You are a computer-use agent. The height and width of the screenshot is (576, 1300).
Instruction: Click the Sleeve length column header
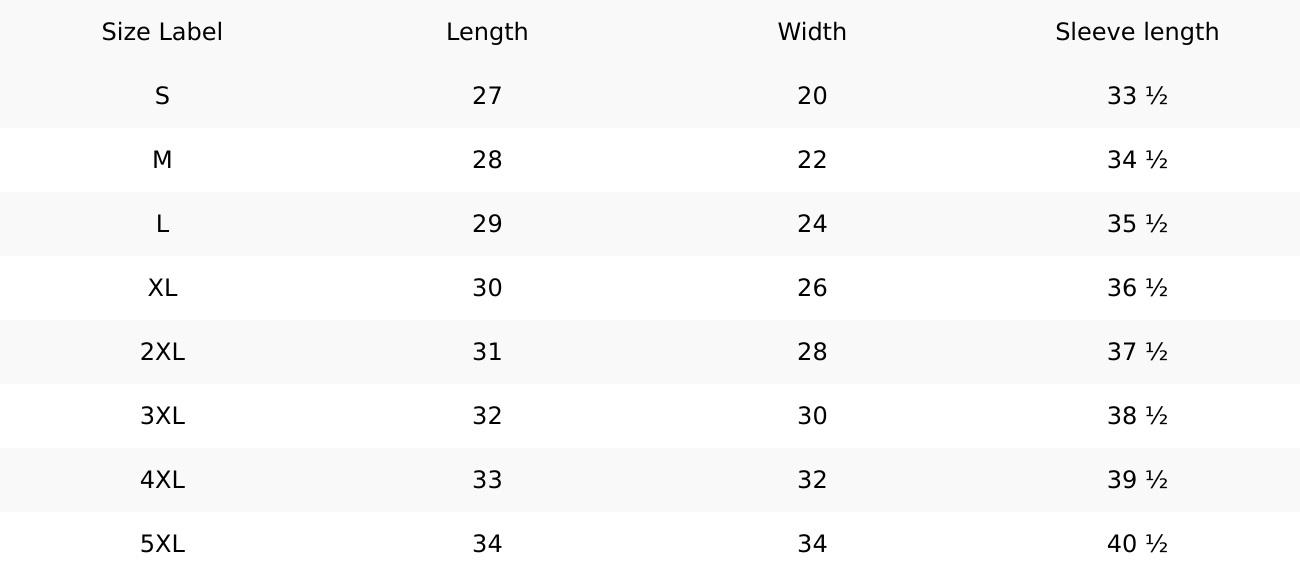(x=1137, y=32)
